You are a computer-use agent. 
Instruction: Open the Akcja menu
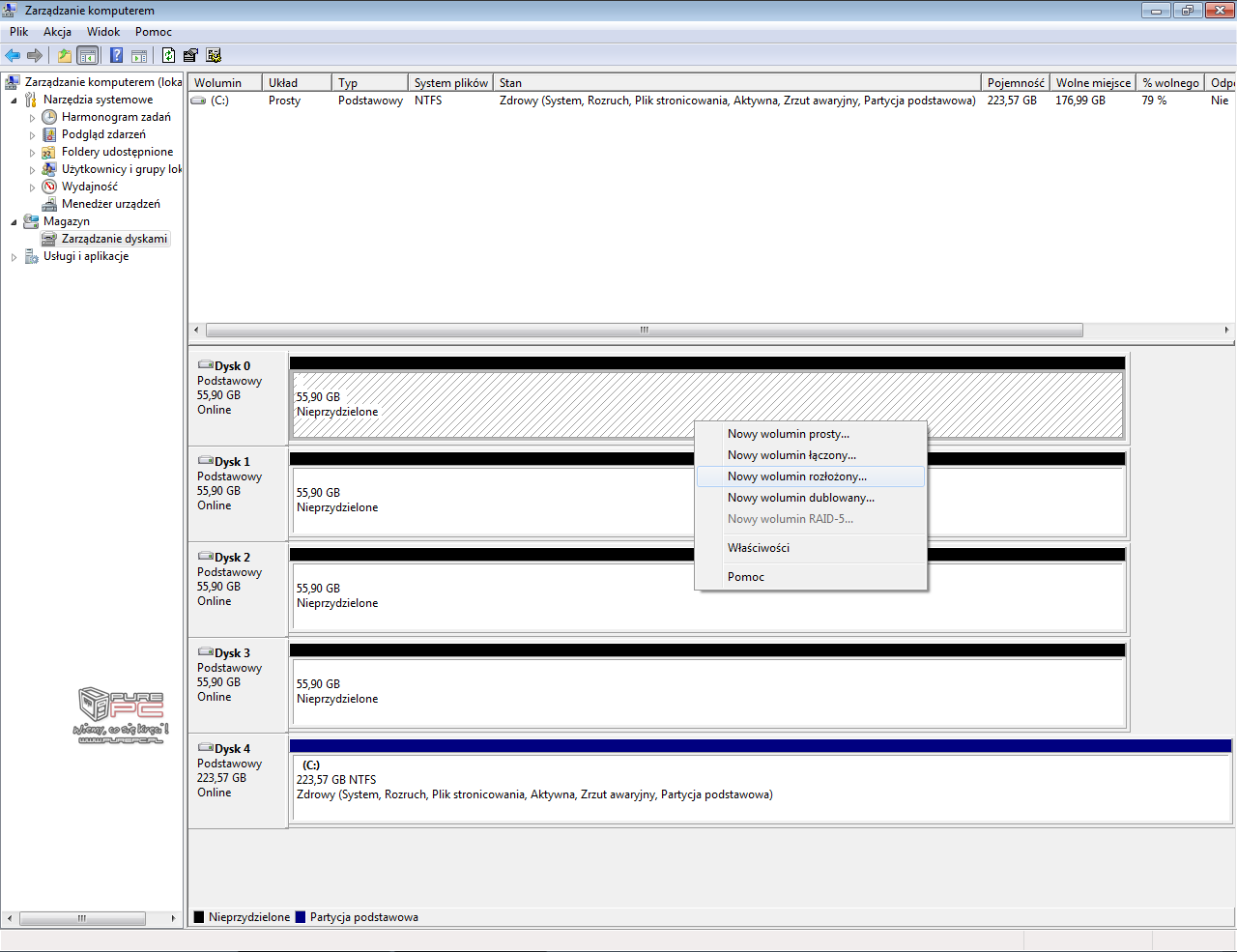coord(57,32)
